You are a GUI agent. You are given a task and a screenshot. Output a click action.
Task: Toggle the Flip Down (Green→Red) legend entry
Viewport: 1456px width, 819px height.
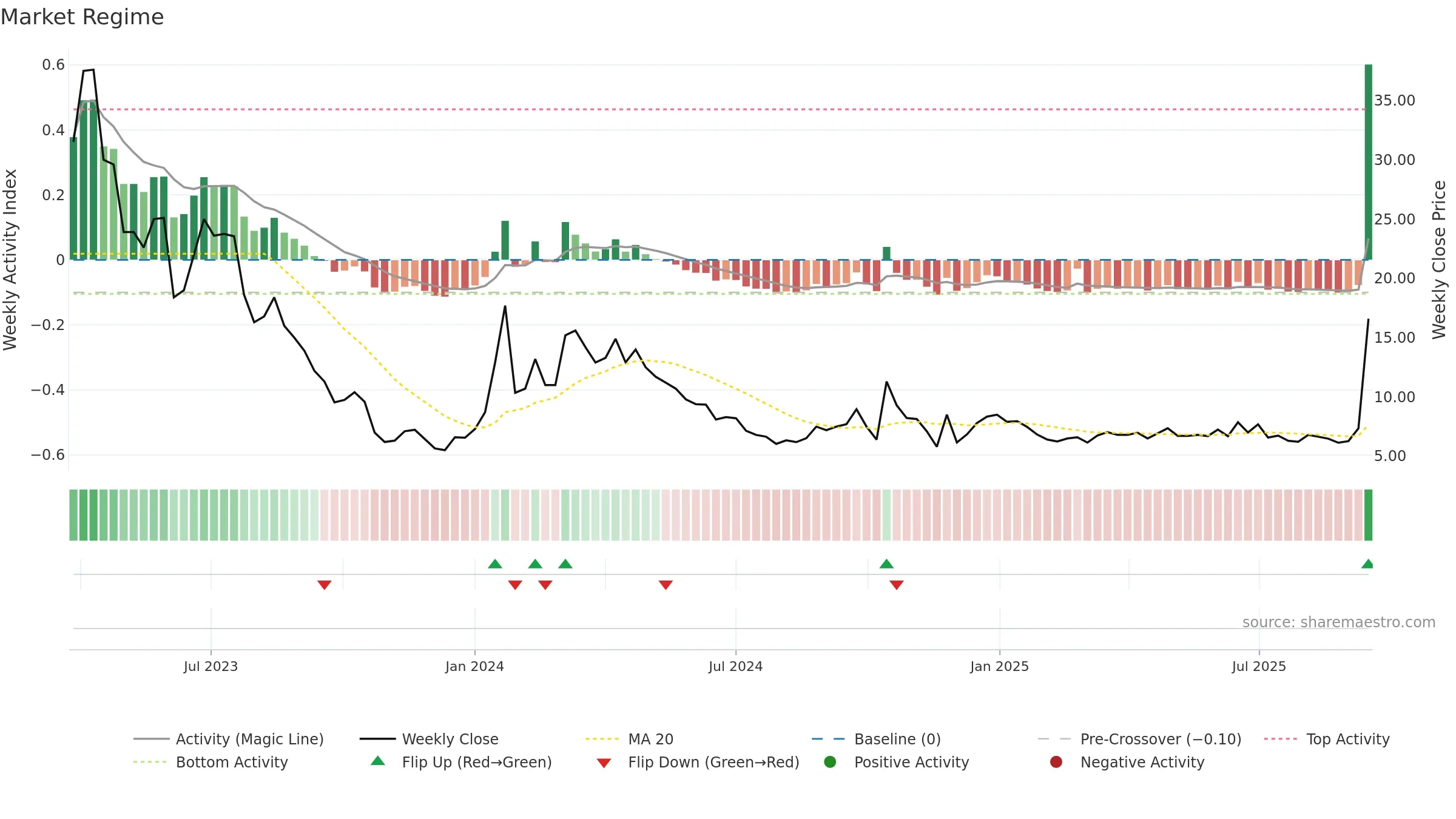click(x=698, y=762)
